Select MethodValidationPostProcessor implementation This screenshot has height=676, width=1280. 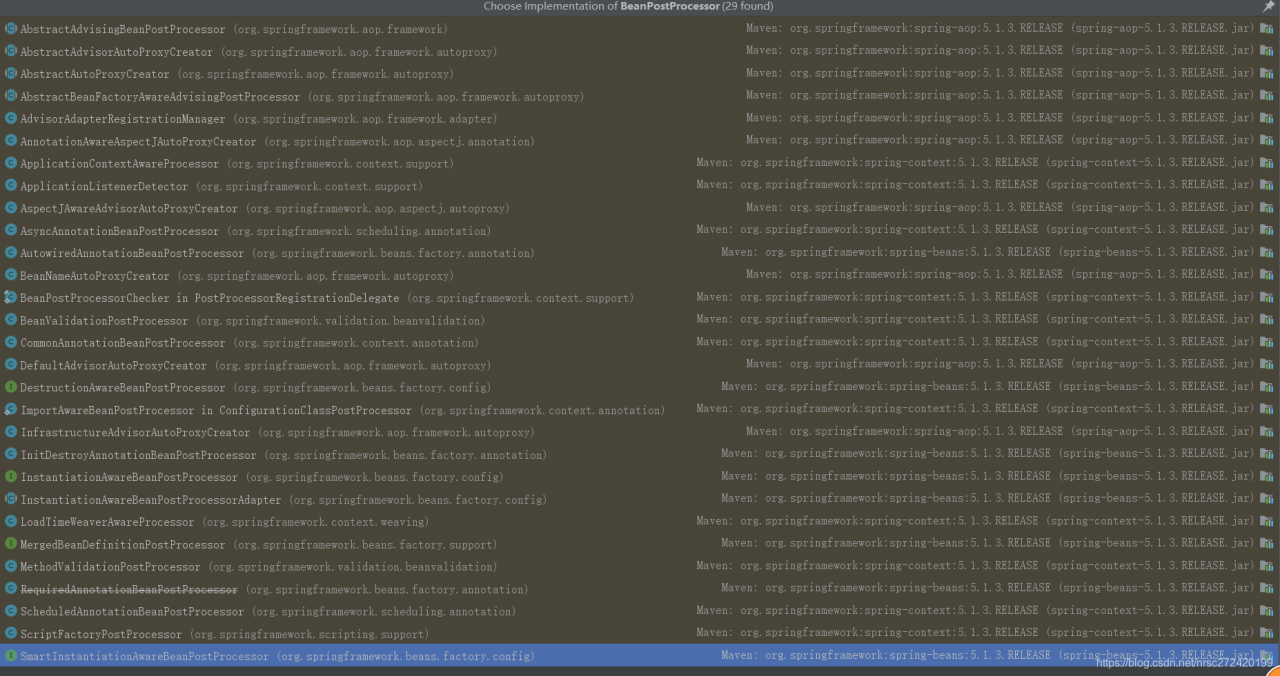tap(640, 566)
